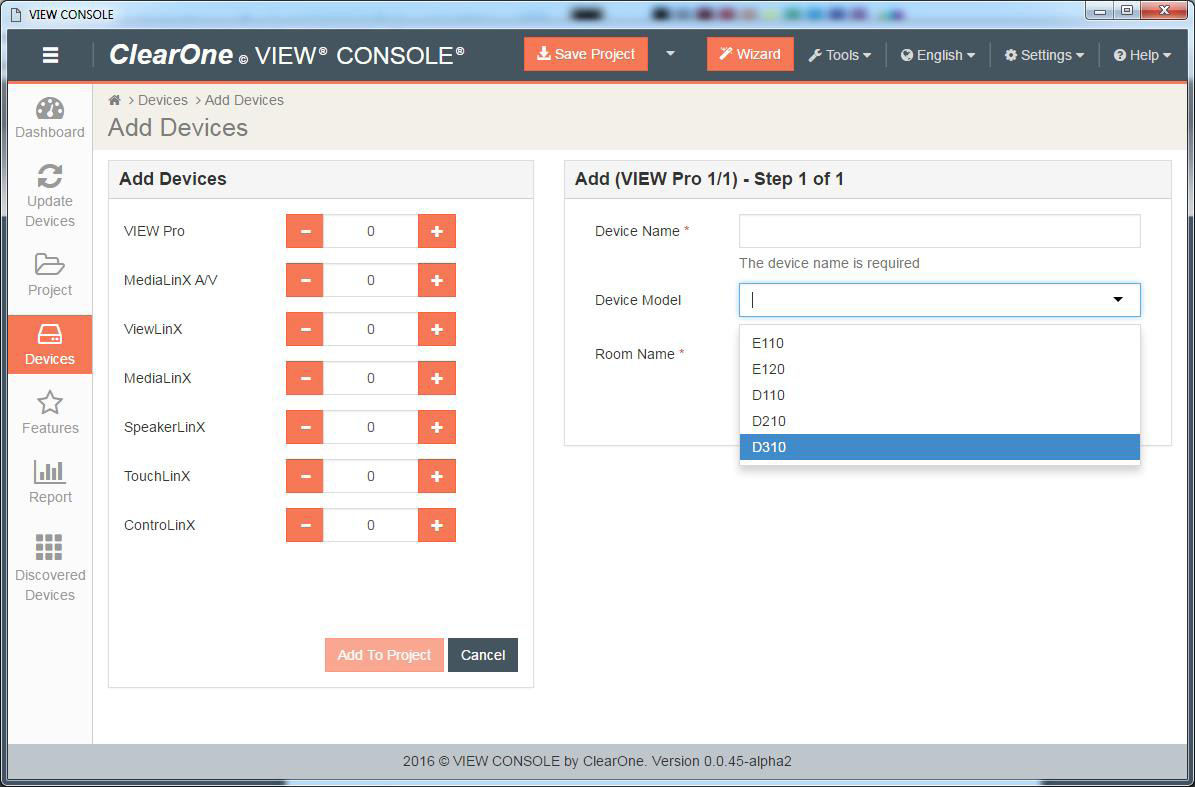Open the Features star section
The image size is (1195, 787).
[x=50, y=413]
